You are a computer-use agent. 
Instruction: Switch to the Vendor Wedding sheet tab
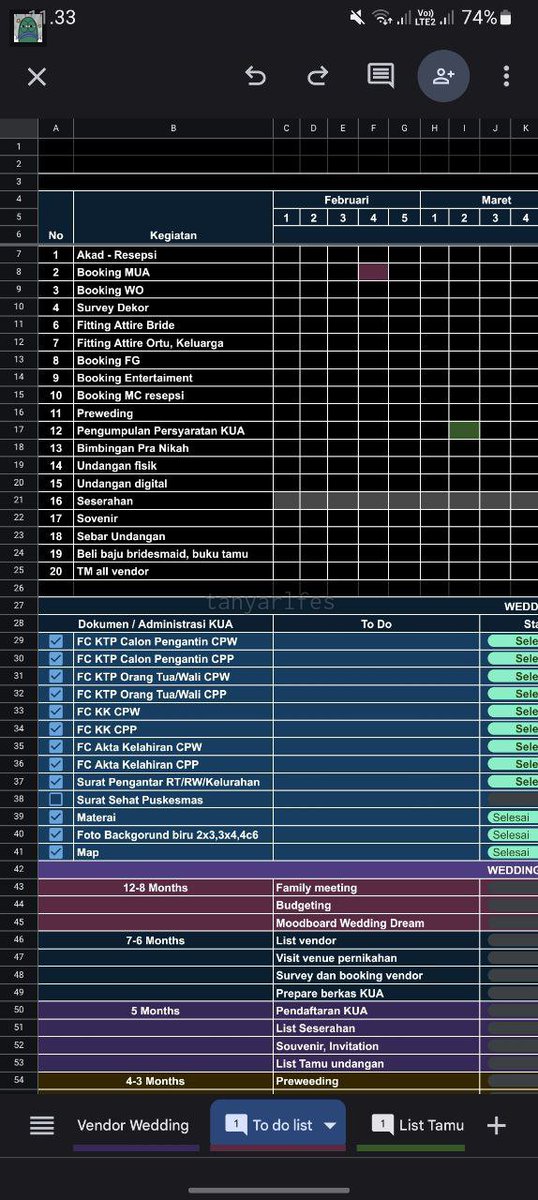pyautogui.click(x=133, y=1125)
